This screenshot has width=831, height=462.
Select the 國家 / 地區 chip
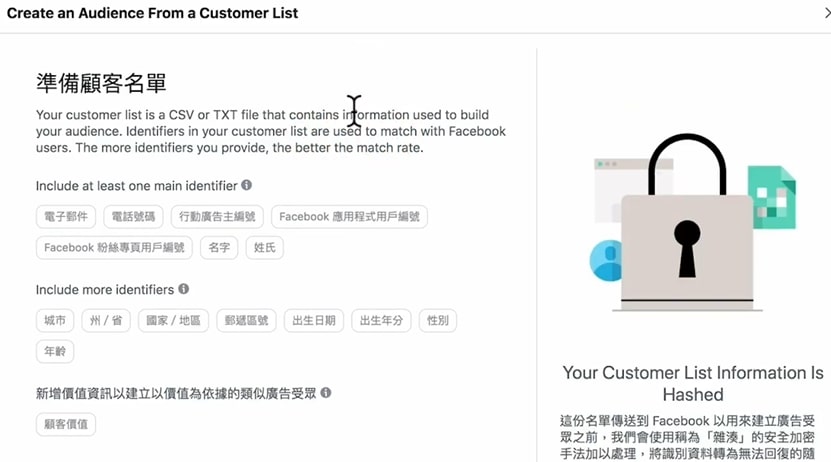pyautogui.click(x=173, y=321)
